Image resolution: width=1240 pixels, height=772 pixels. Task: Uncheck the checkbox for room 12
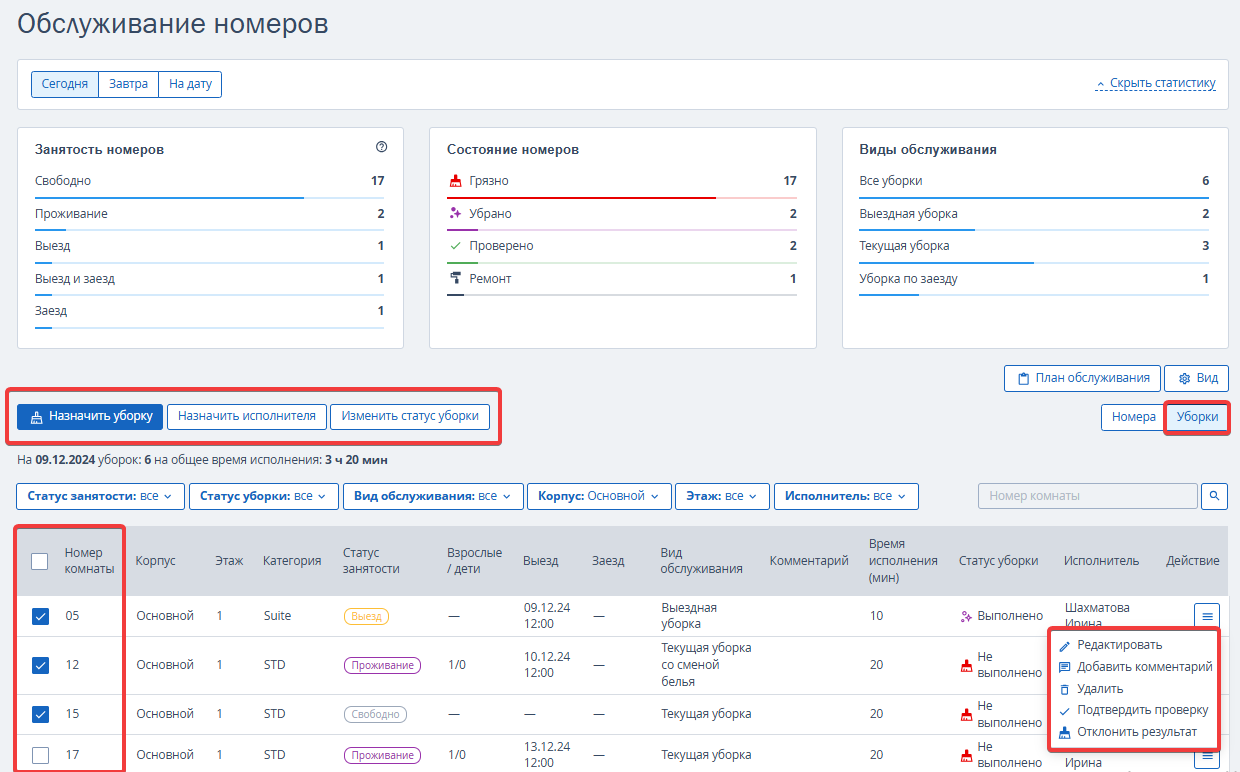(40, 665)
